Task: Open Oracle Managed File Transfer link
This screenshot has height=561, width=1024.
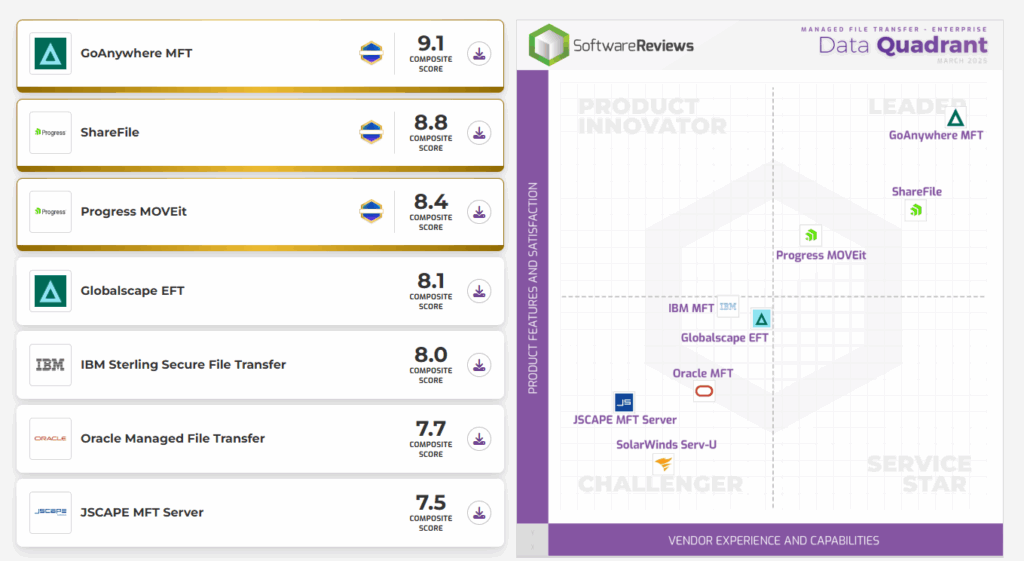Action: [172, 438]
